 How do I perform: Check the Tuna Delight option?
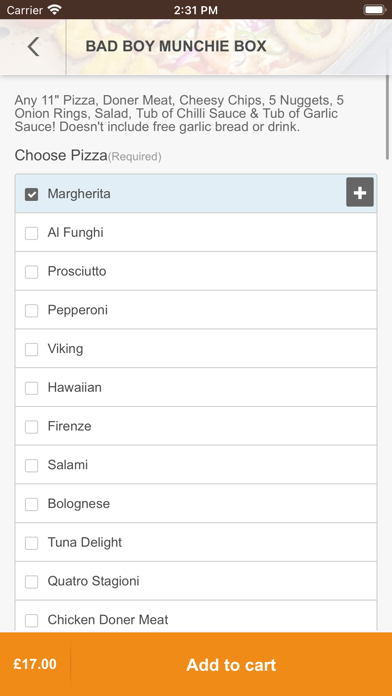pyautogui.click(x=32, y=542)
